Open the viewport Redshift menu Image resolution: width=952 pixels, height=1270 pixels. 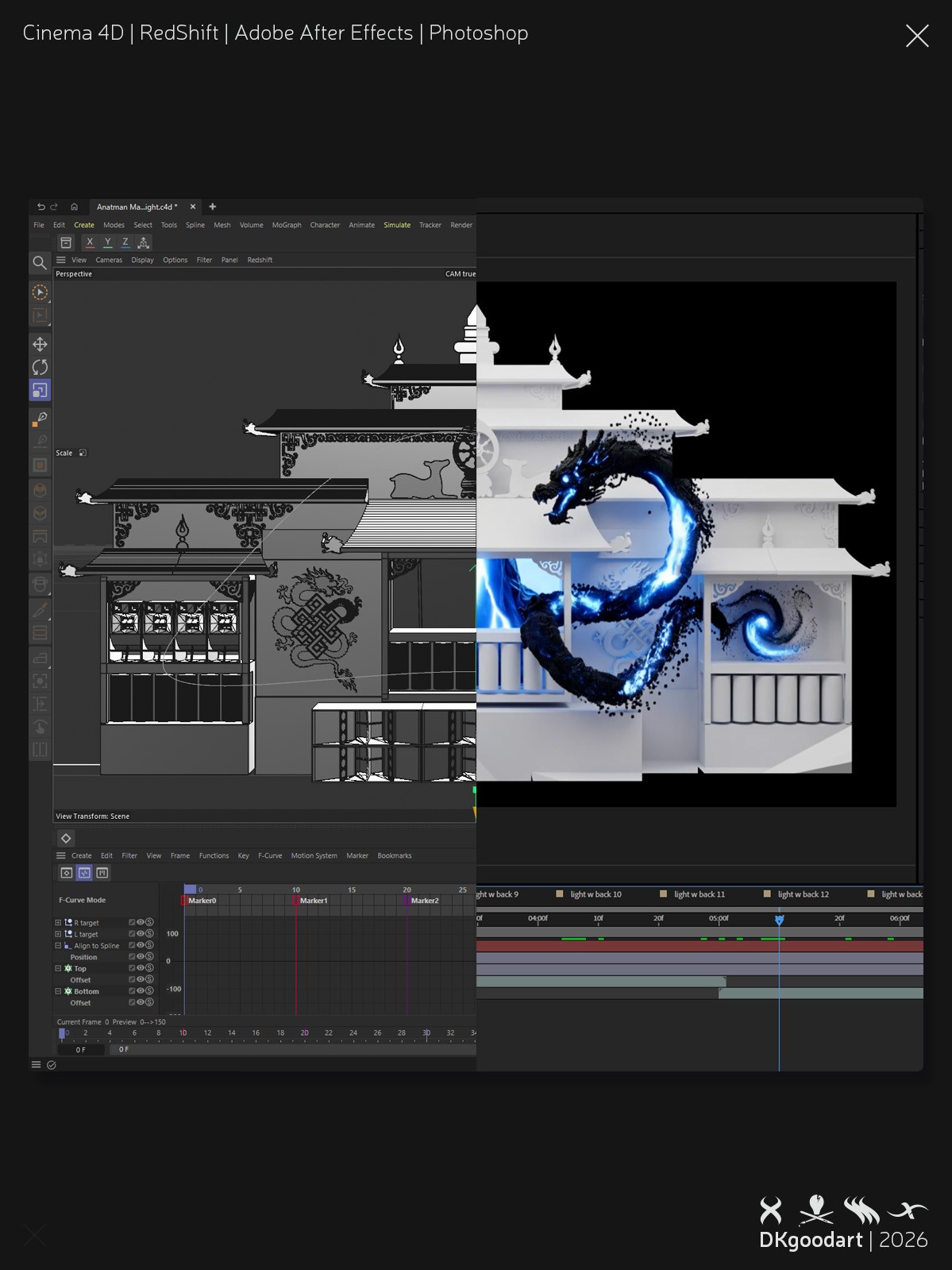click(260, 260)
